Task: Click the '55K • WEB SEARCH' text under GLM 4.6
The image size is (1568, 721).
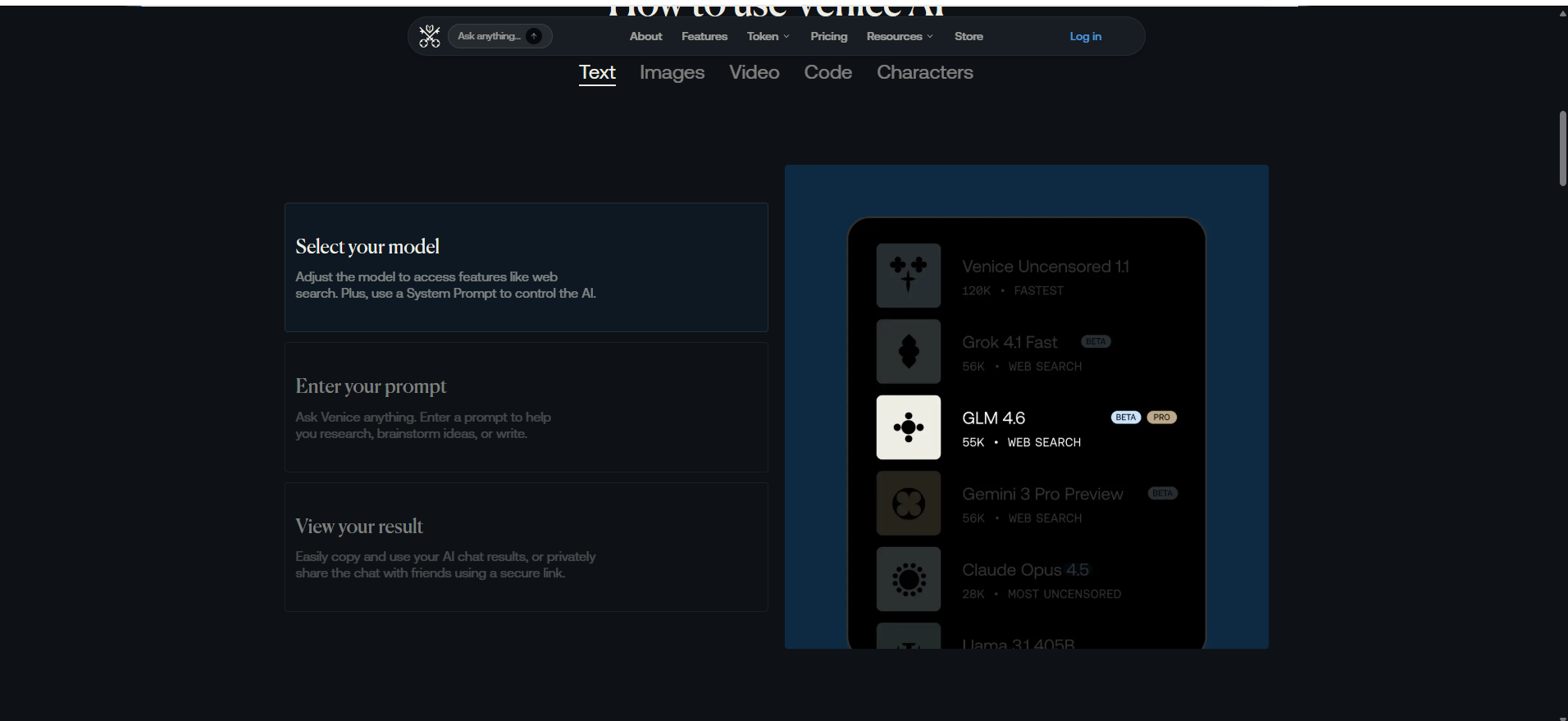Action: coord(1021,442)
